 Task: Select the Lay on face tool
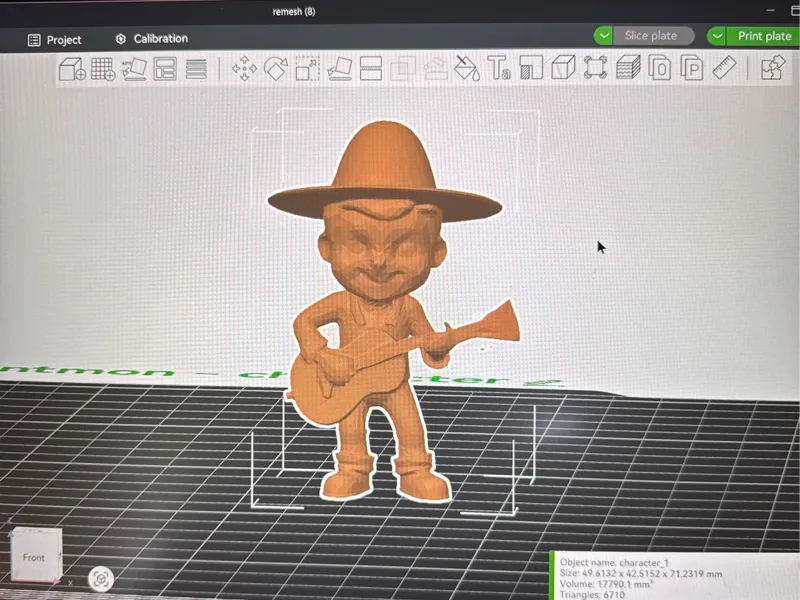339,68
